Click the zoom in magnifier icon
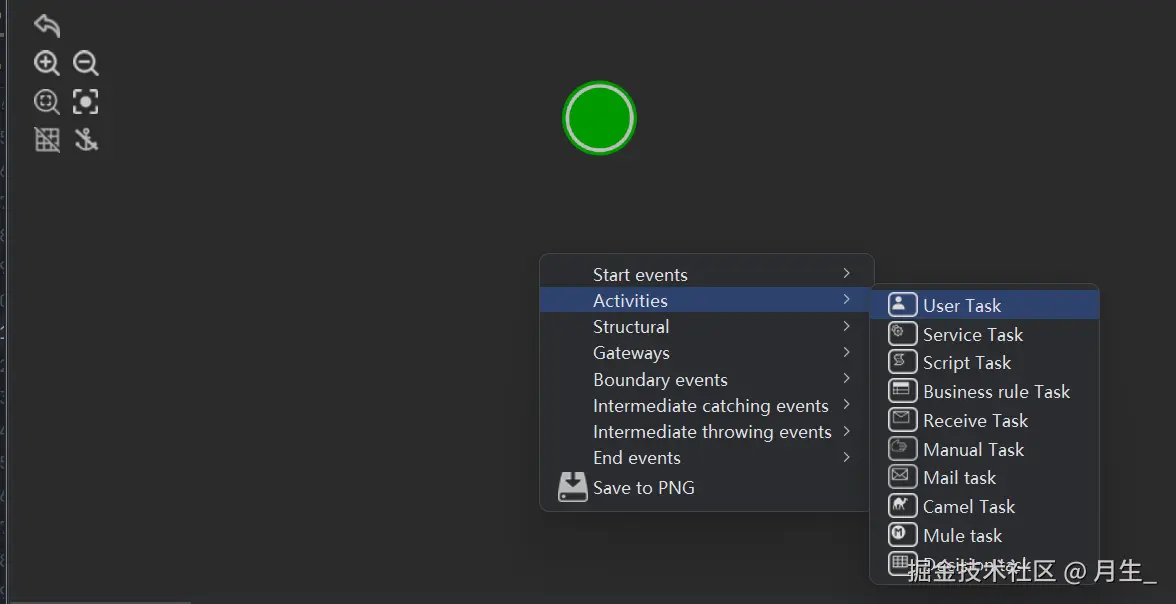This screenshot has width=1176, height=604. point(47,64)
